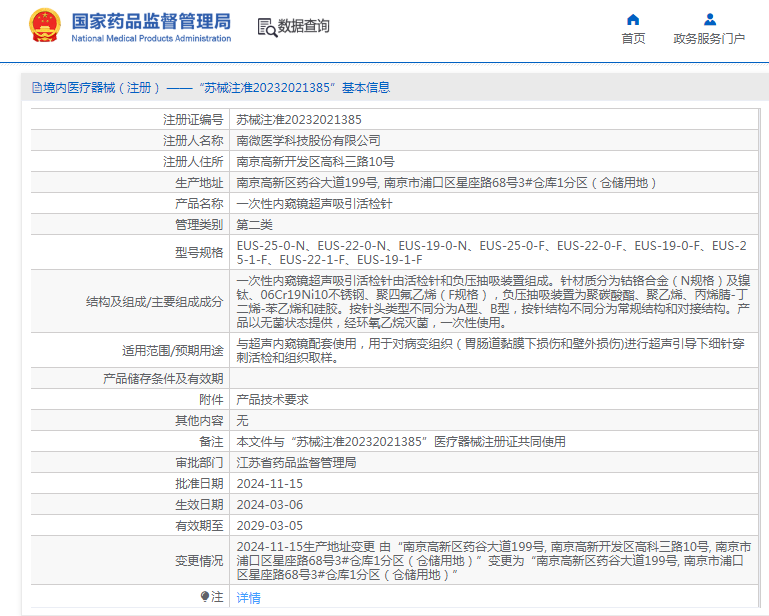The height and width of the screenshot is (616, 769).
Task: Click the 注册证编号 row label
Action: [193, 120]
